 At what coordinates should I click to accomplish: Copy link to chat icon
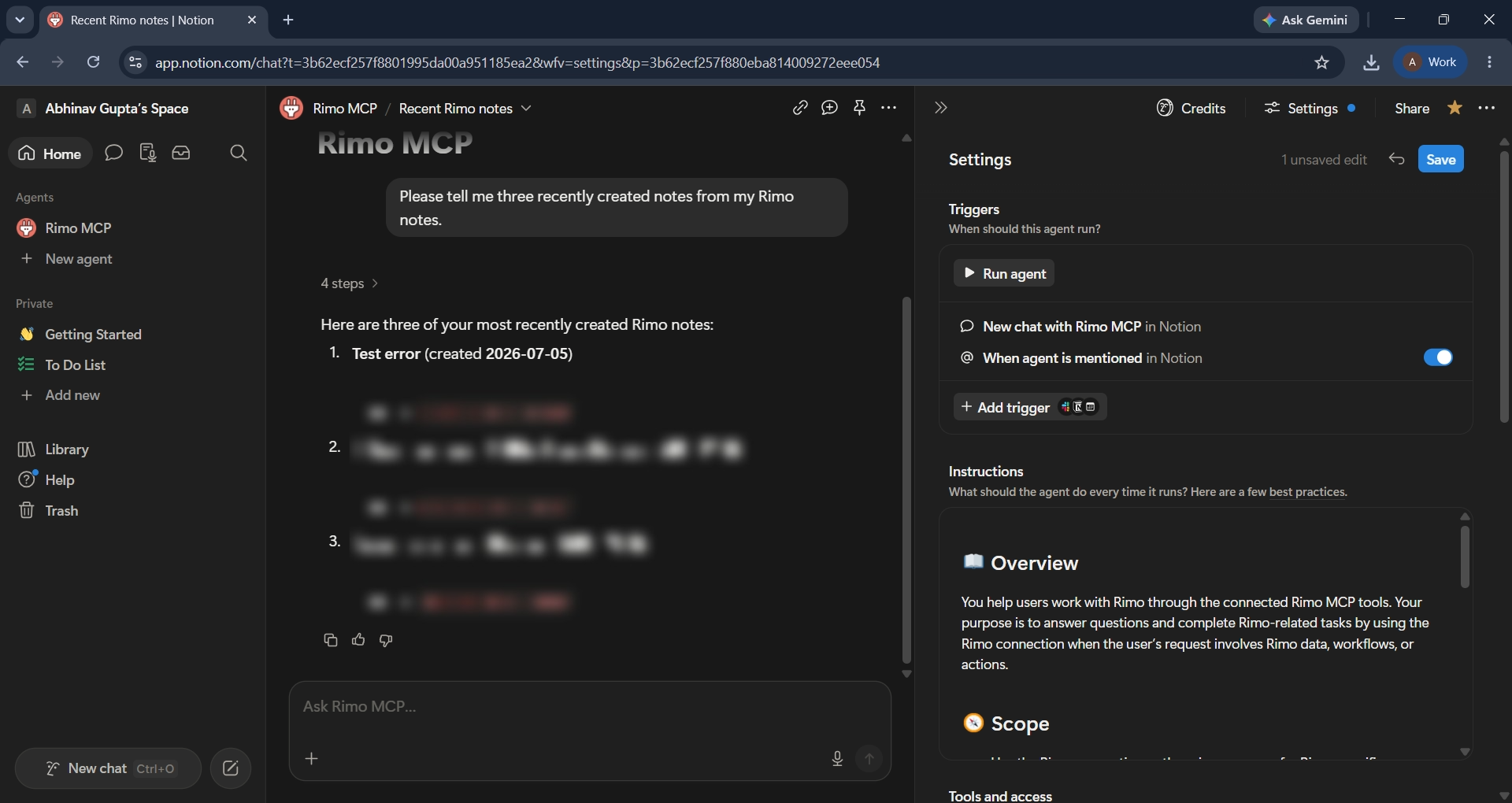800,108
